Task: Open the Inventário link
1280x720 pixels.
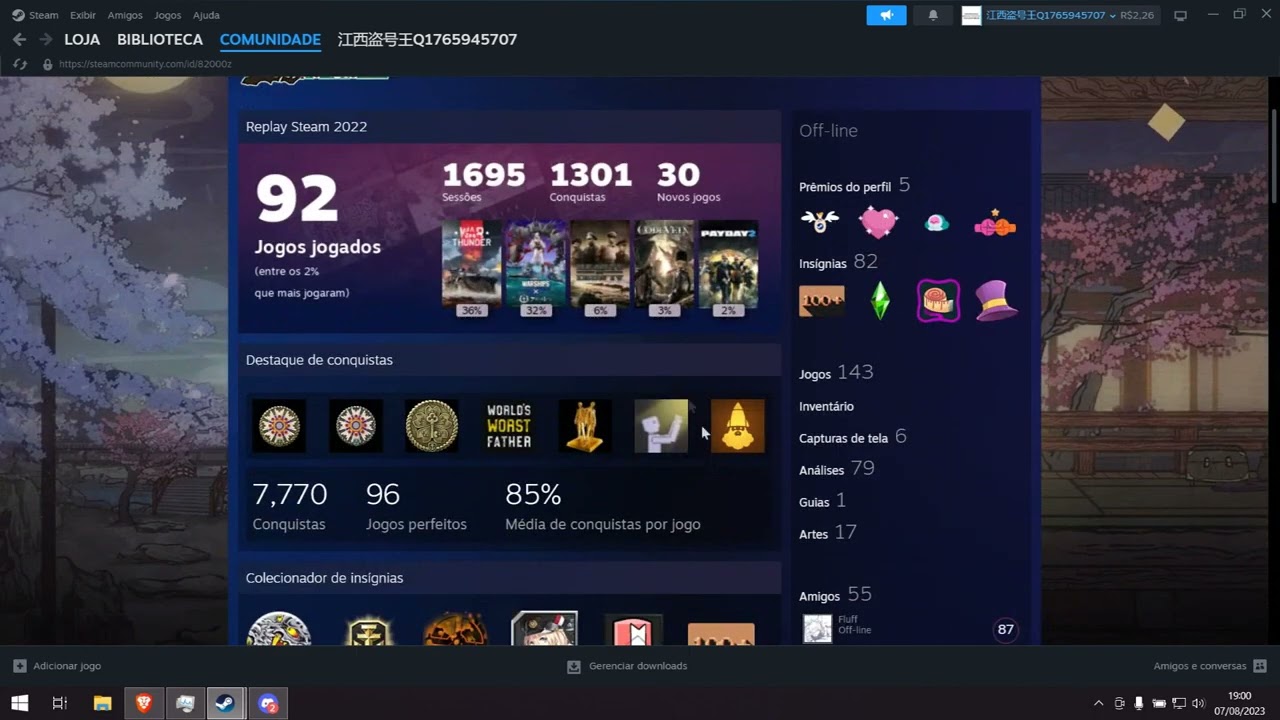Action: [x=826, y=406]
